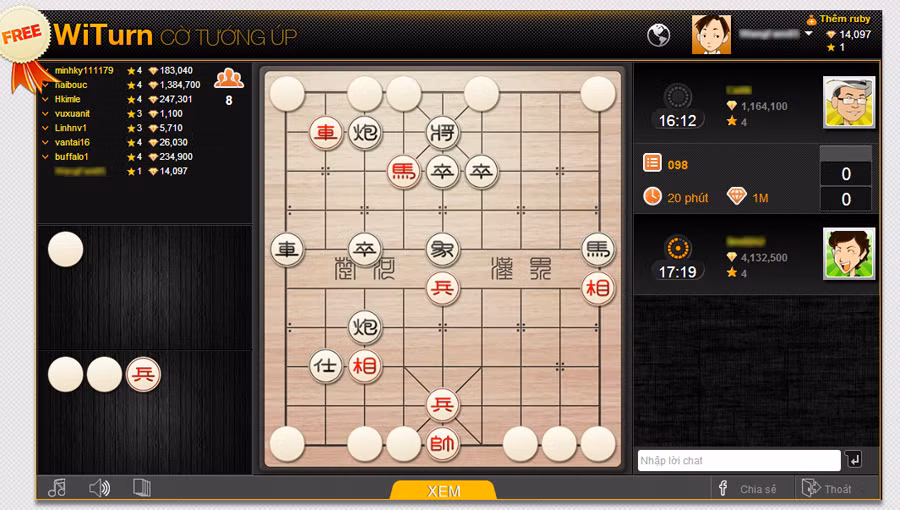Mute the sound speaker icon
Viewport: 900px width, 510px height.
coord(99,488)
